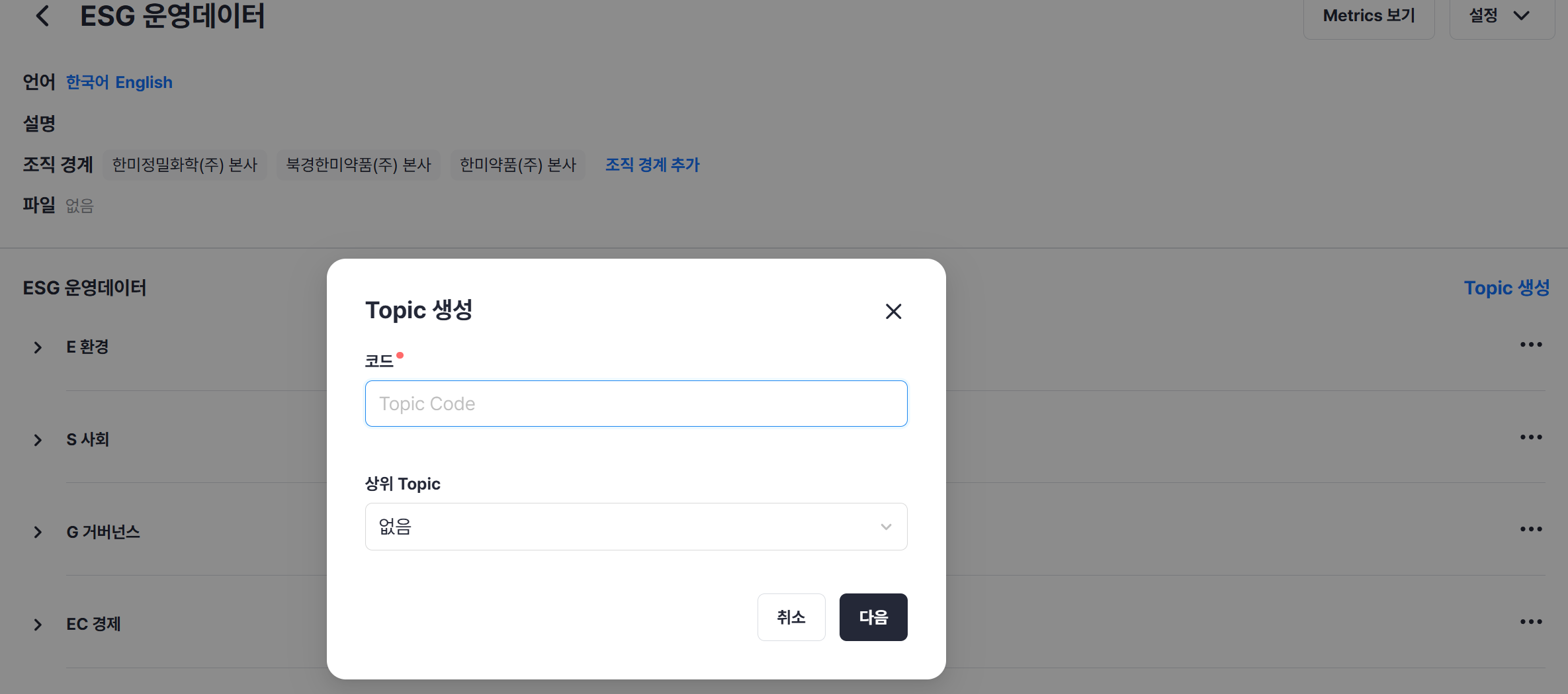Open more options for S 사회 row
This screenshot has height=694, width=1568.
[1530, 437]
